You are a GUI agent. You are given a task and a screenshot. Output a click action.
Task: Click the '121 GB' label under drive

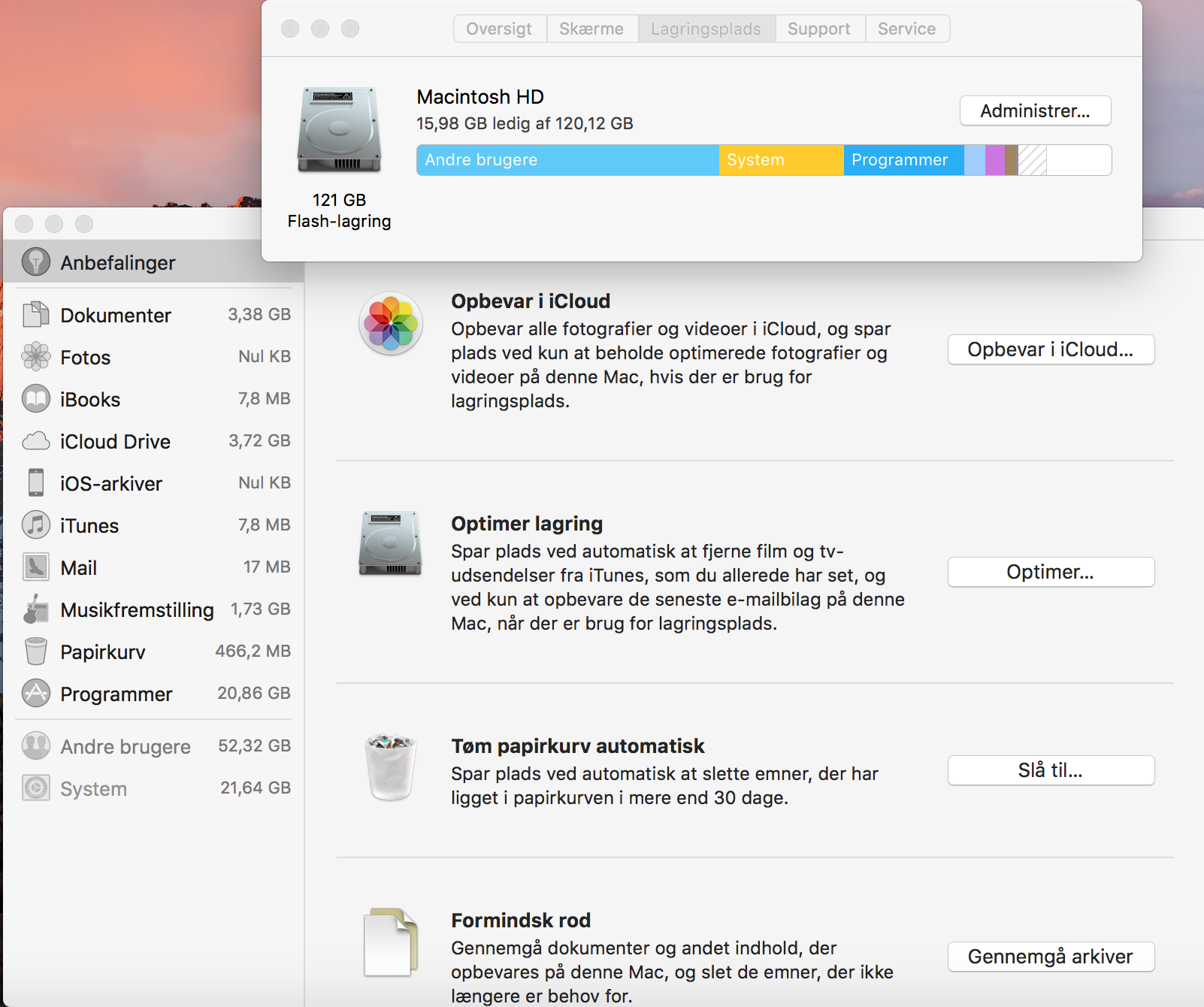[339, 200]
